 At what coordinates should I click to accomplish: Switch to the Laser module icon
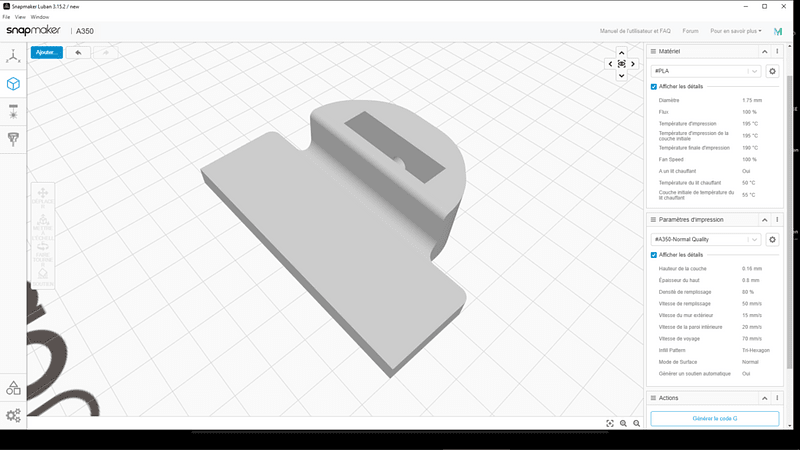pos(13,111)
